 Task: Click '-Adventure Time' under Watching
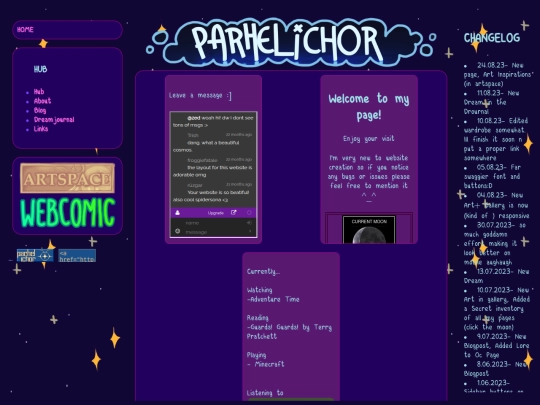click(273, 299)
